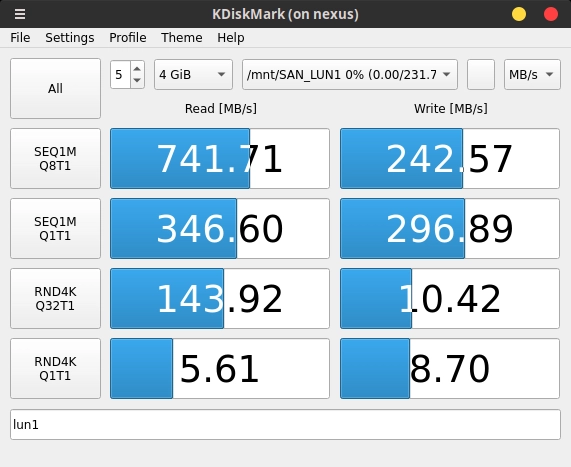Image resolution: width=571 pixels, height=467 pixels.
Task: Open the Profile menu
Action: 127,38
